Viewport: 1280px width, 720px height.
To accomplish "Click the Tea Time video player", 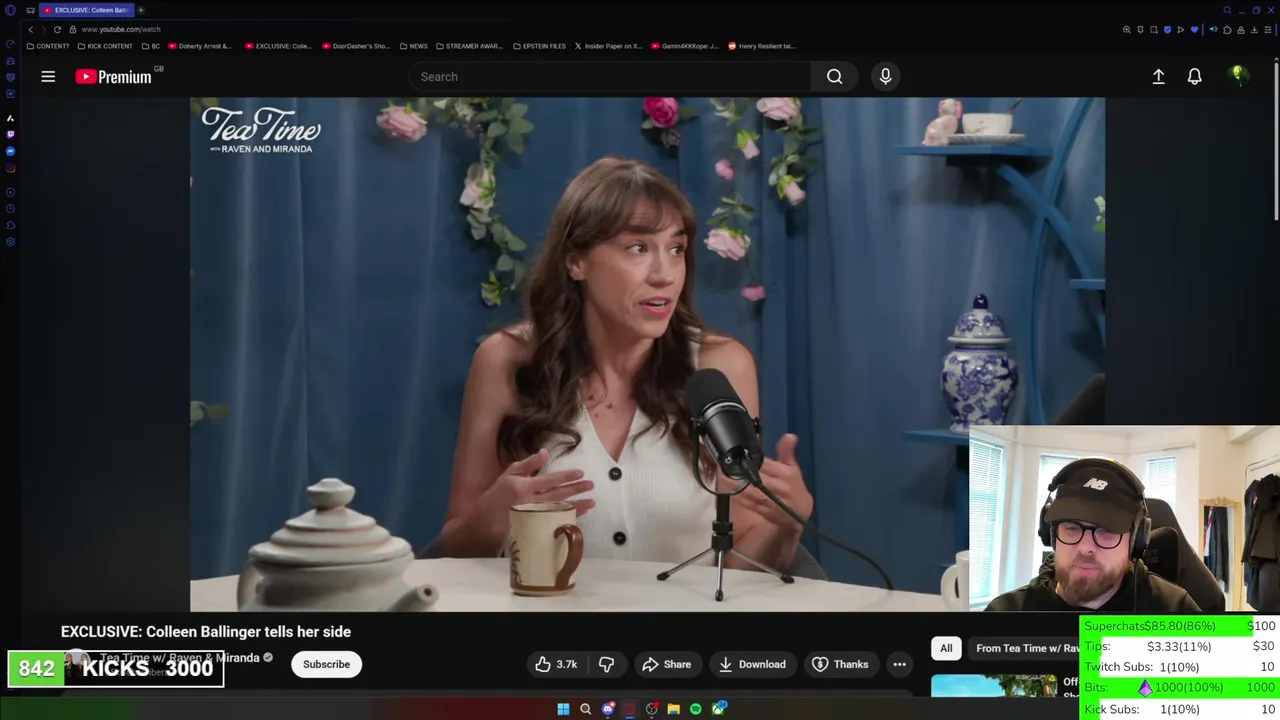I will [x=647, y=354].
